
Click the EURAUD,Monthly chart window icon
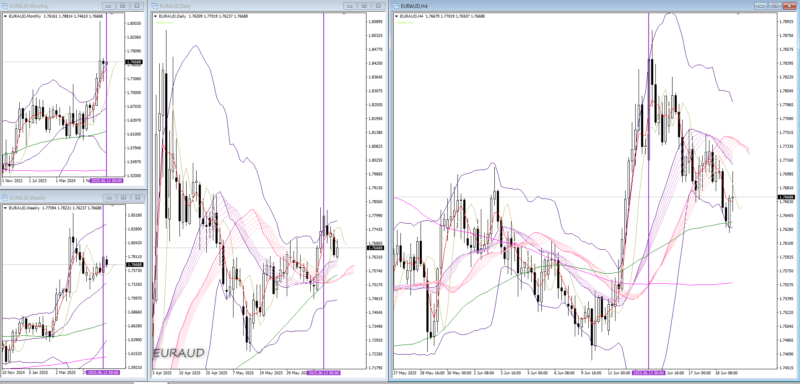tap(5, 6)
